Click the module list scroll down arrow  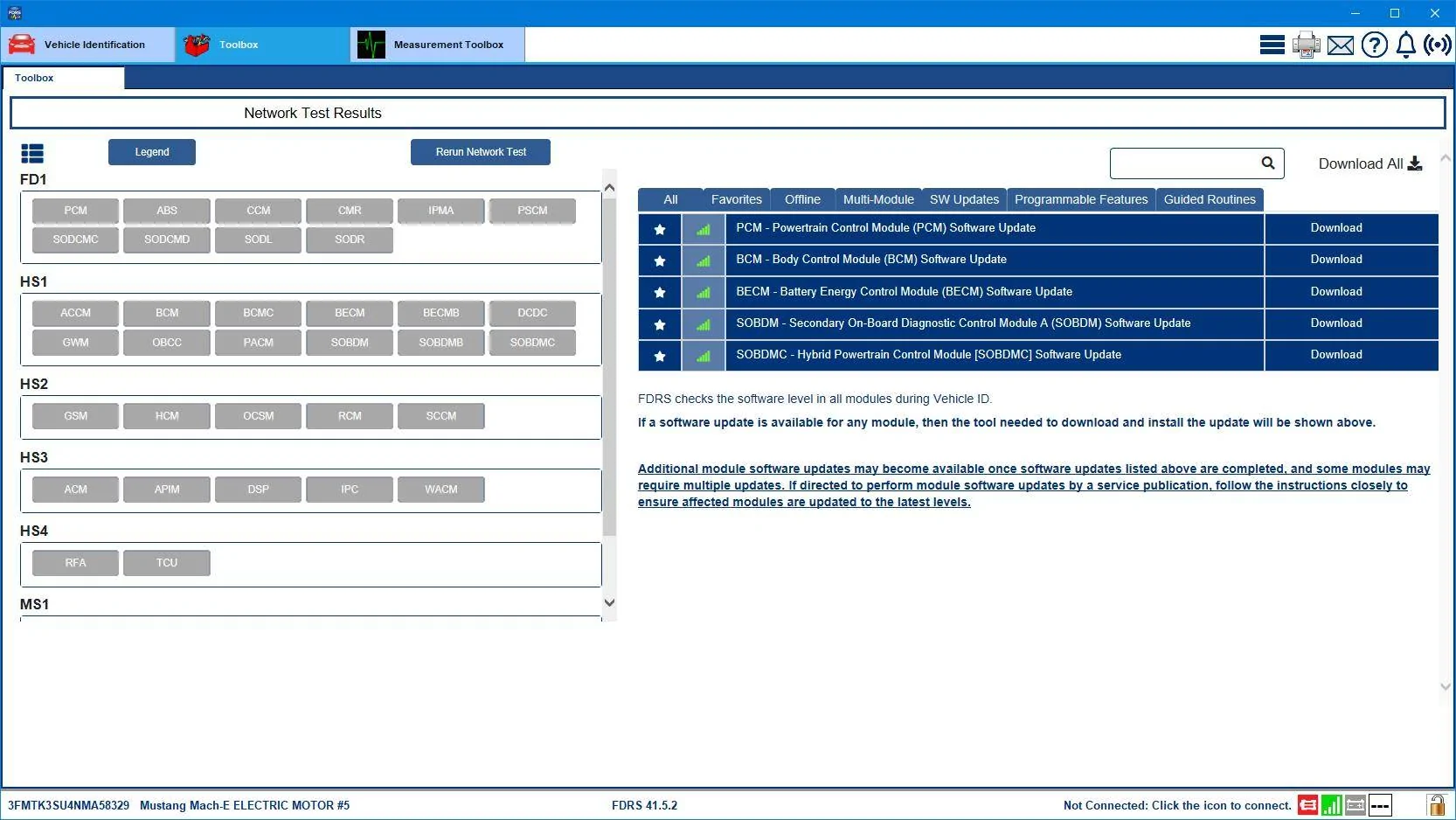pos(610,602)
